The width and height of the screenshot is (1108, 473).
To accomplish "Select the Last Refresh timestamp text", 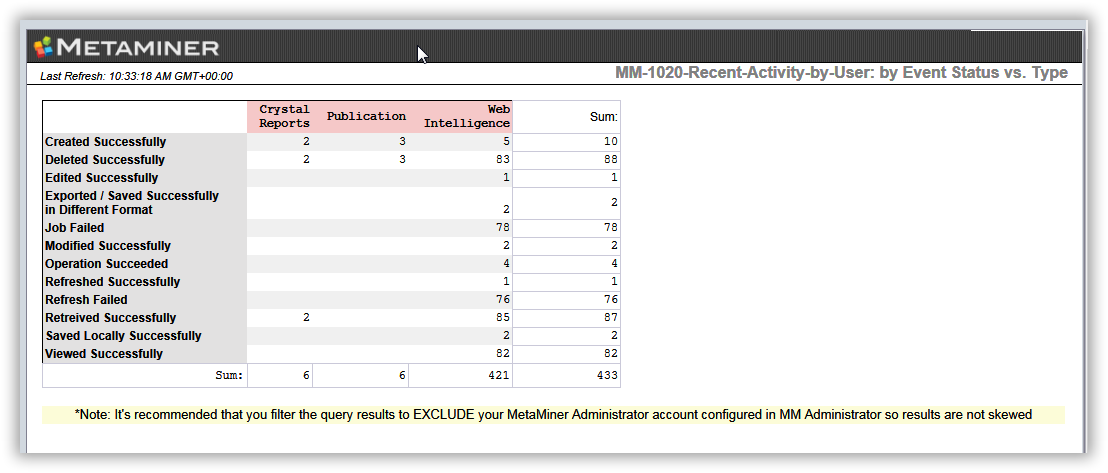I will (x=136, y=76).
